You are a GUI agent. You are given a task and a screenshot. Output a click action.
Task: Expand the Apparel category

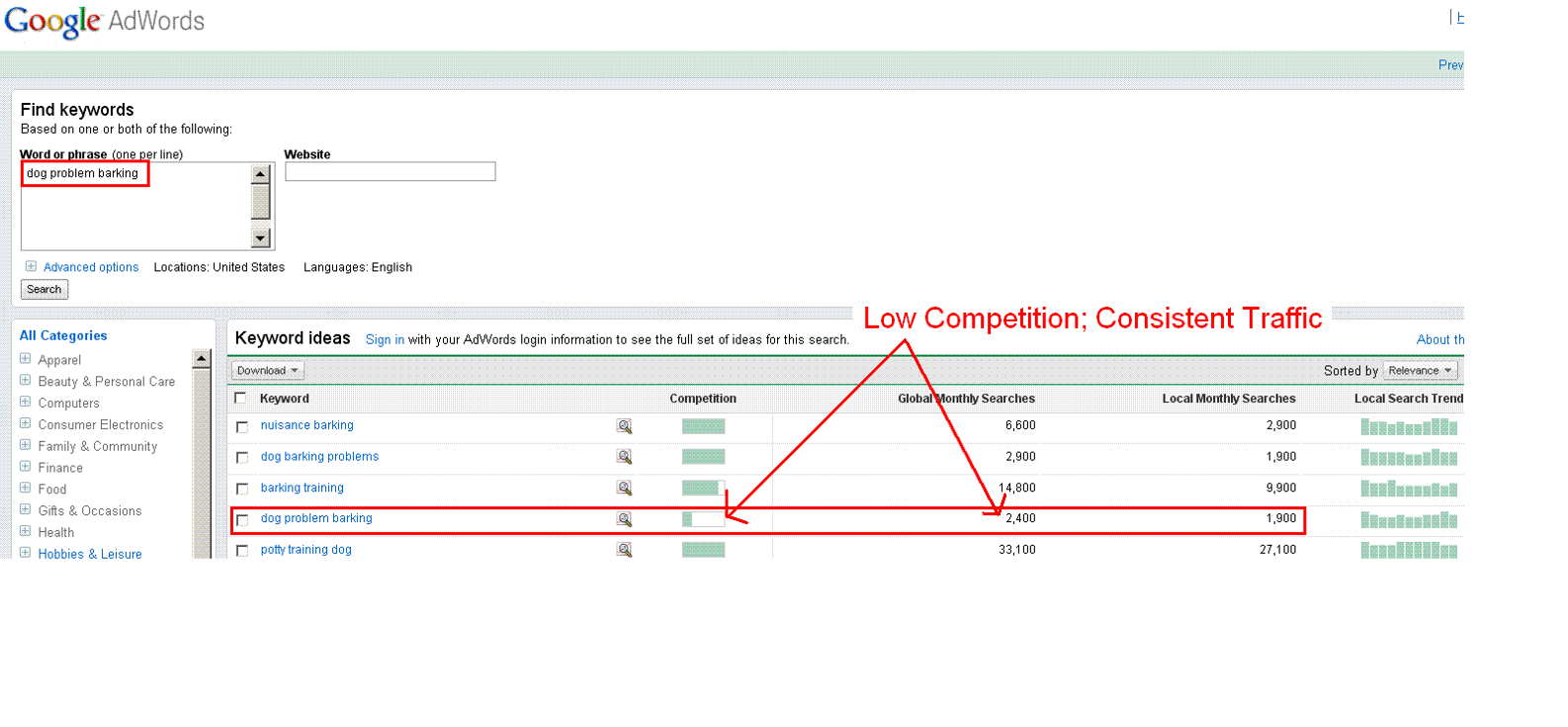pos(26,359)
